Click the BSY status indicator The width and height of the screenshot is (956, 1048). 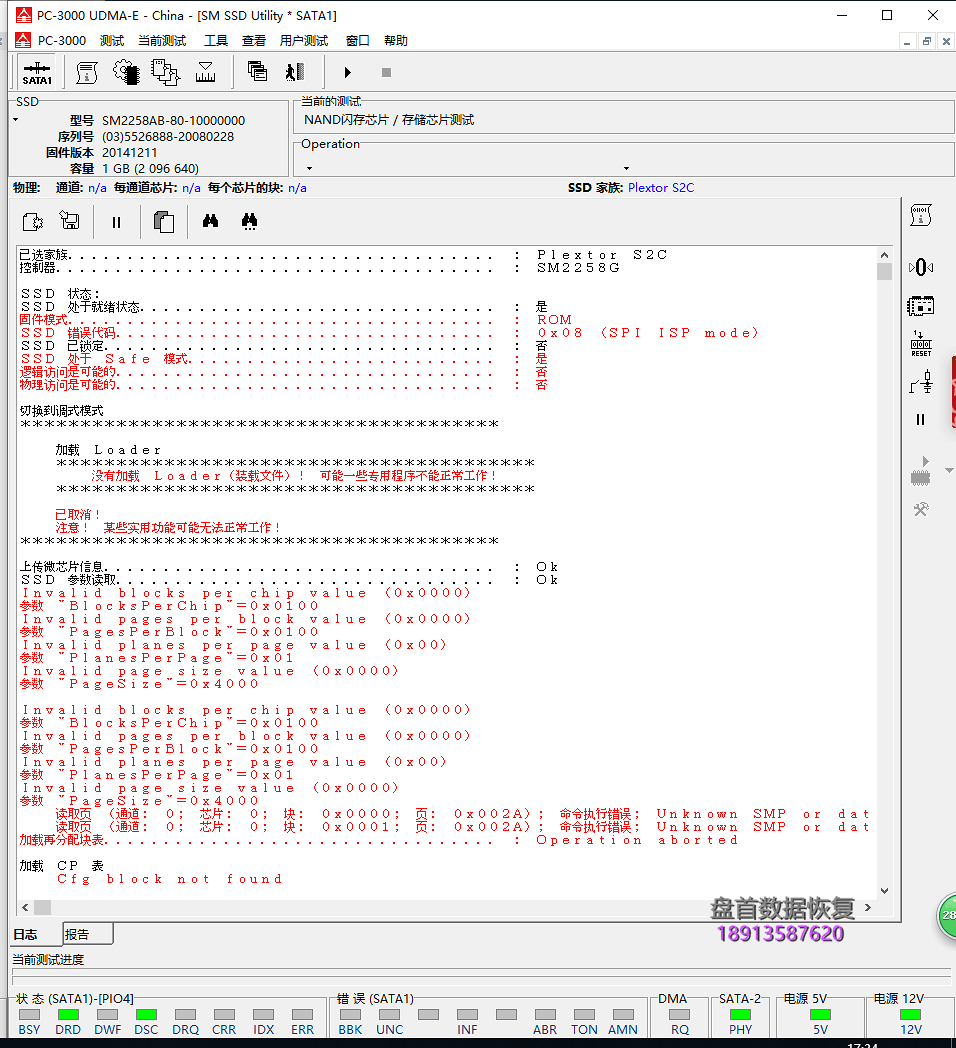29,1015
